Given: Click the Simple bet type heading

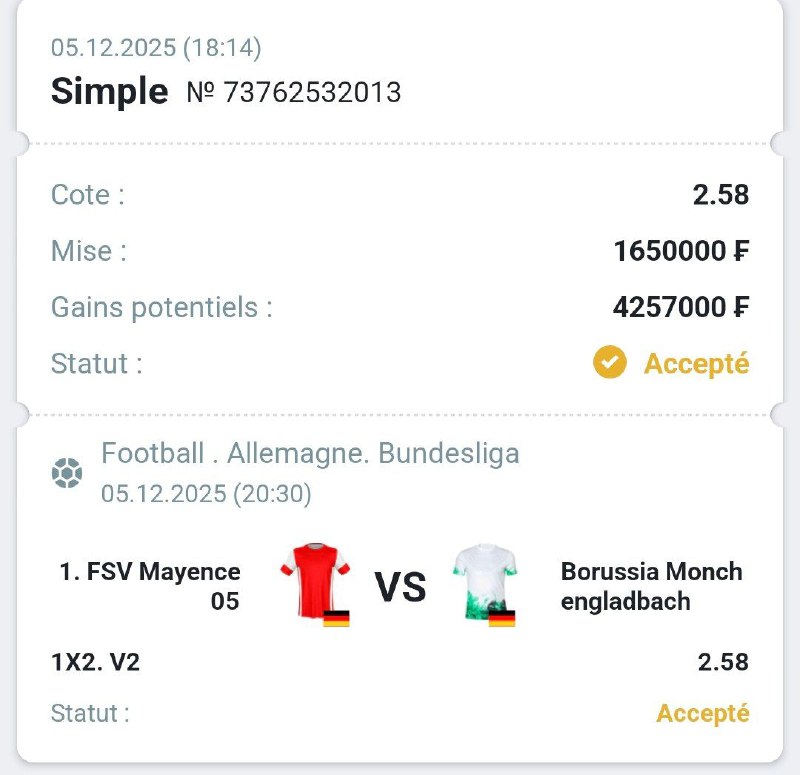Looking at the screenshot, I should coord(109,92).
